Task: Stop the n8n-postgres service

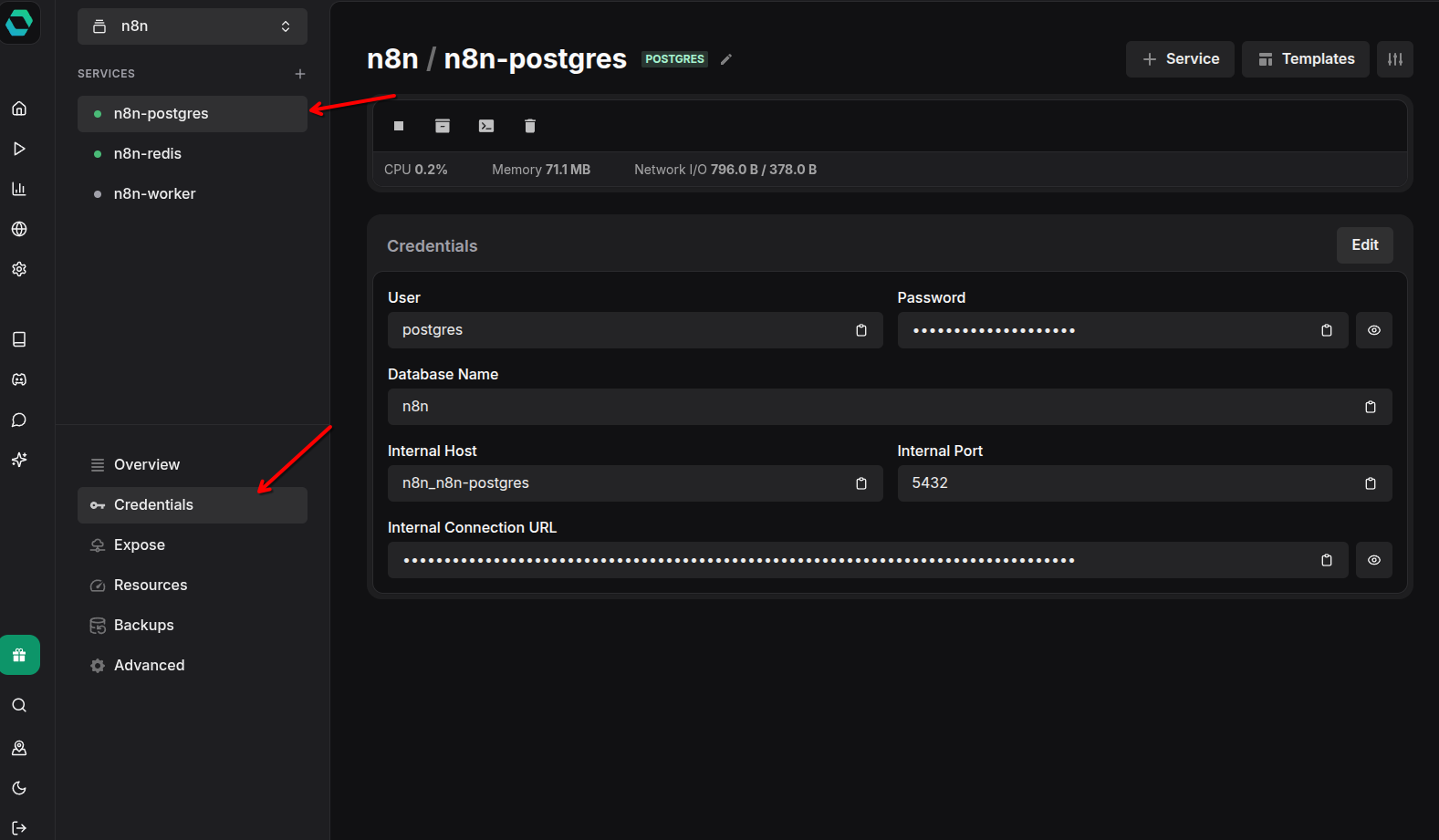Action: coord(399,126)
